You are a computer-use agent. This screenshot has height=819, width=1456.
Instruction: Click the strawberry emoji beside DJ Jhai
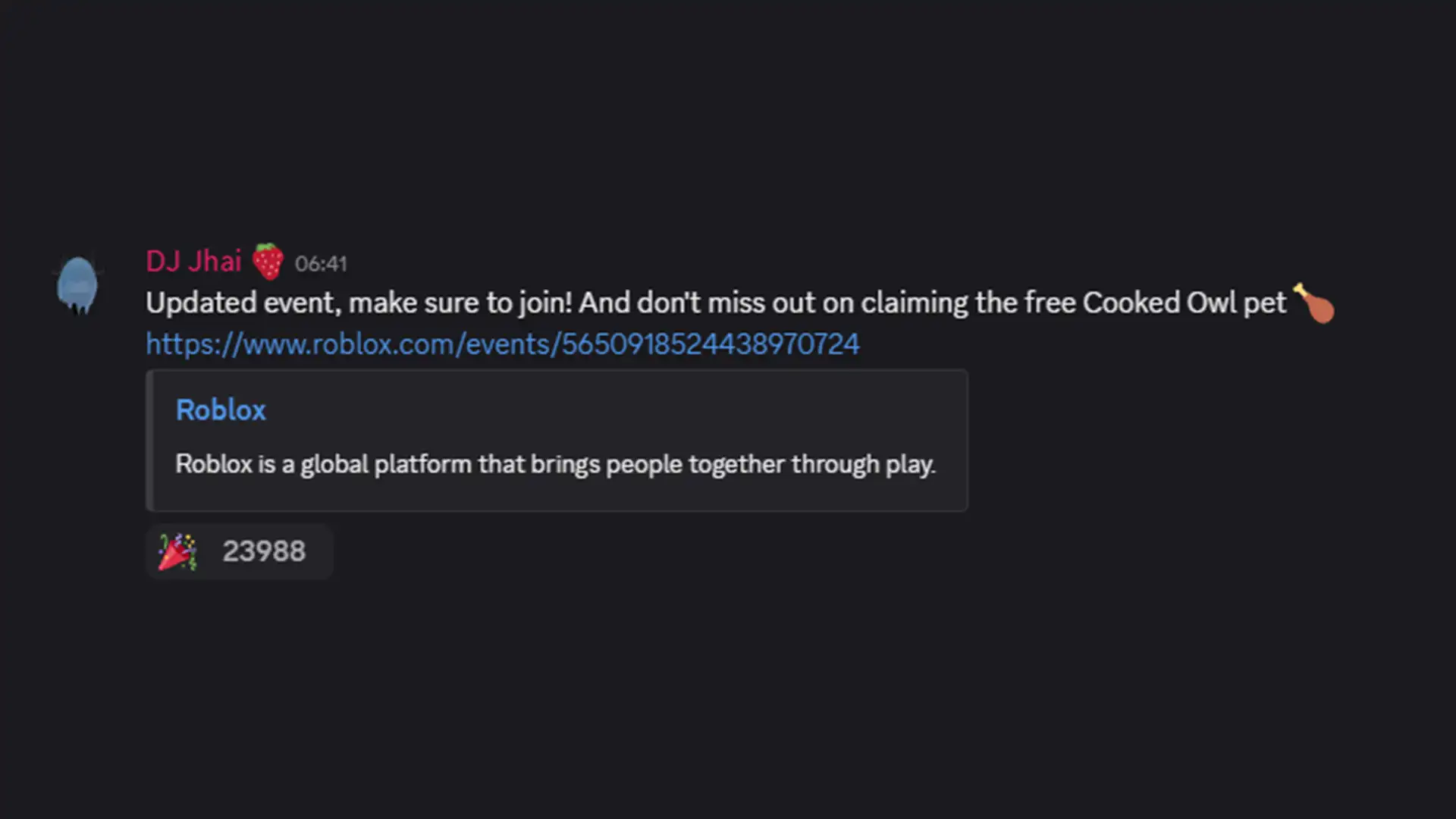click(268, 262)
